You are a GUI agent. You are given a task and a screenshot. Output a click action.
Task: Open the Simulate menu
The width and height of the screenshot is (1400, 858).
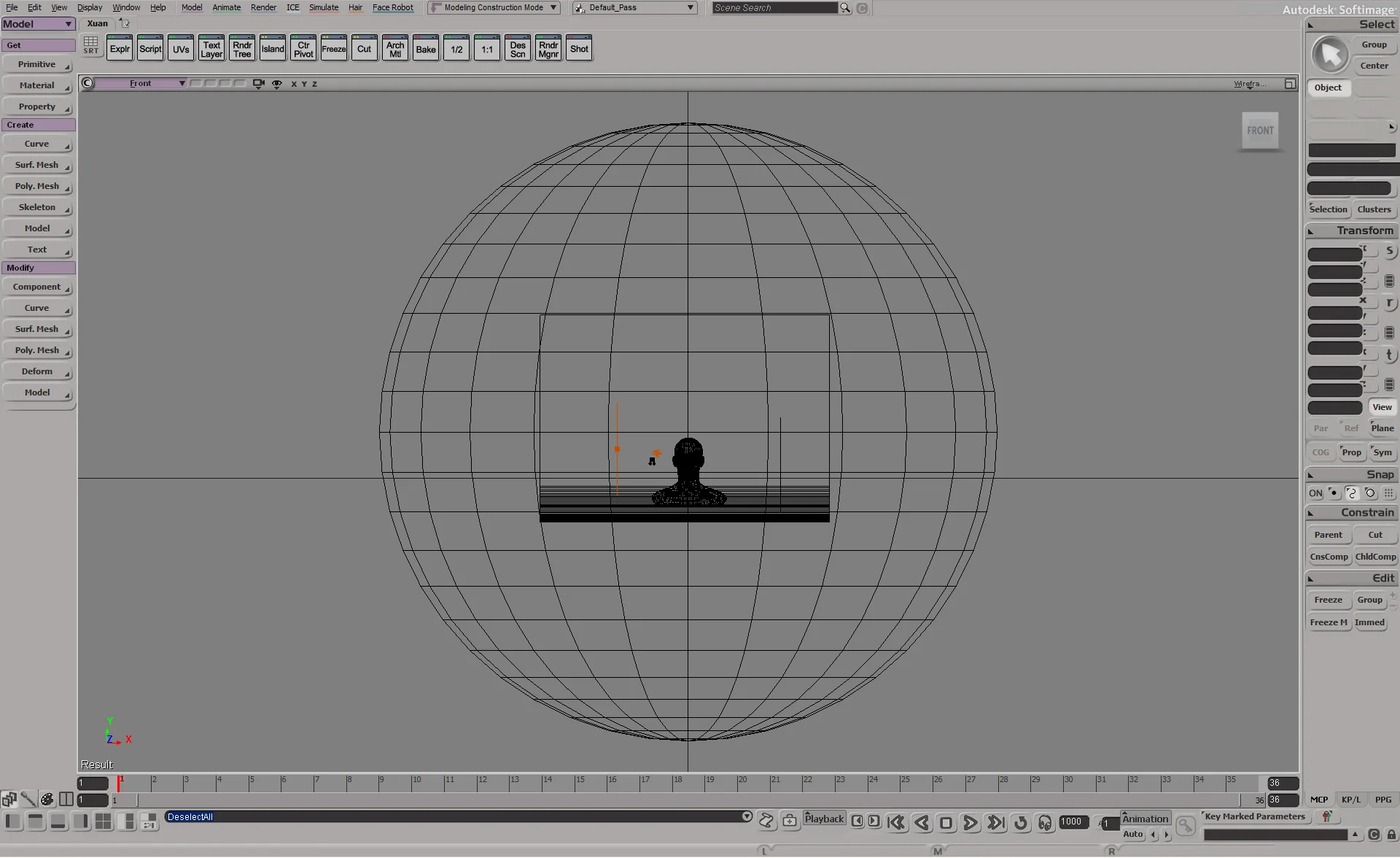pyautogui.click(x=323, y=7)
